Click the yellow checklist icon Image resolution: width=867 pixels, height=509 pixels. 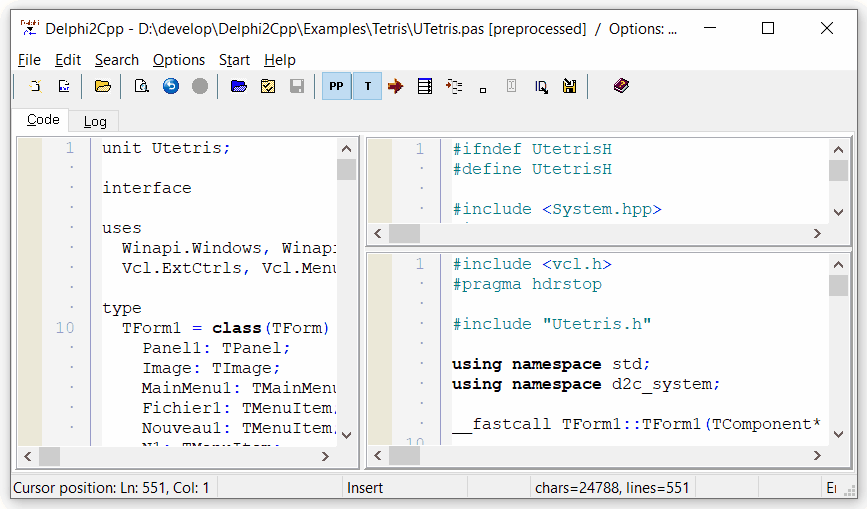coord(268,86)
